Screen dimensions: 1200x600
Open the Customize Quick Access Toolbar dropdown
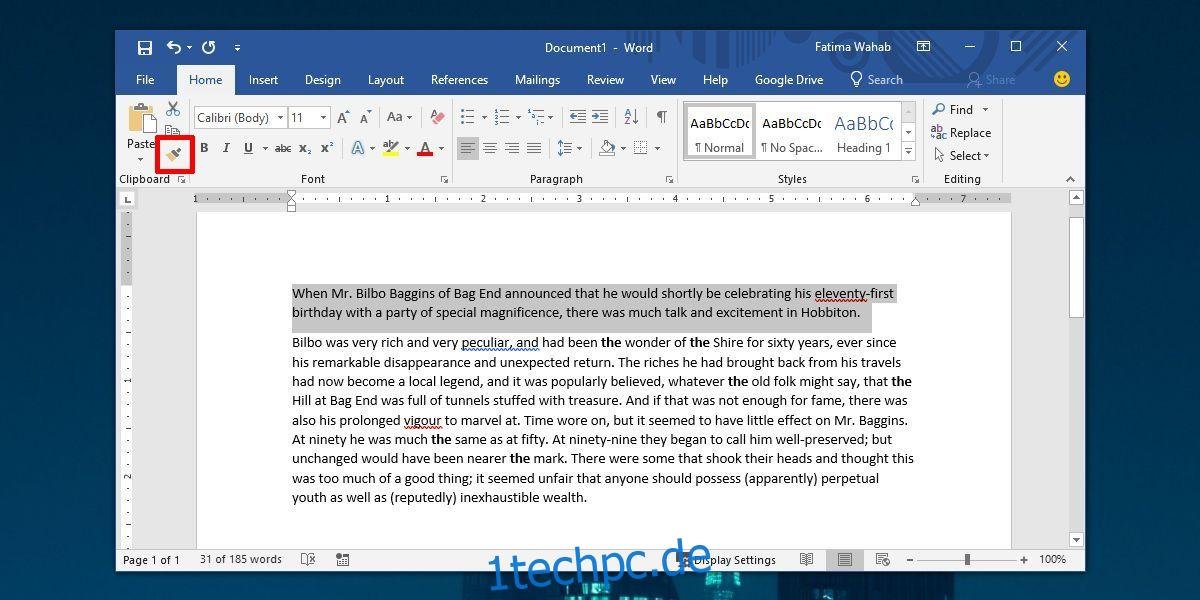point(237,48)
